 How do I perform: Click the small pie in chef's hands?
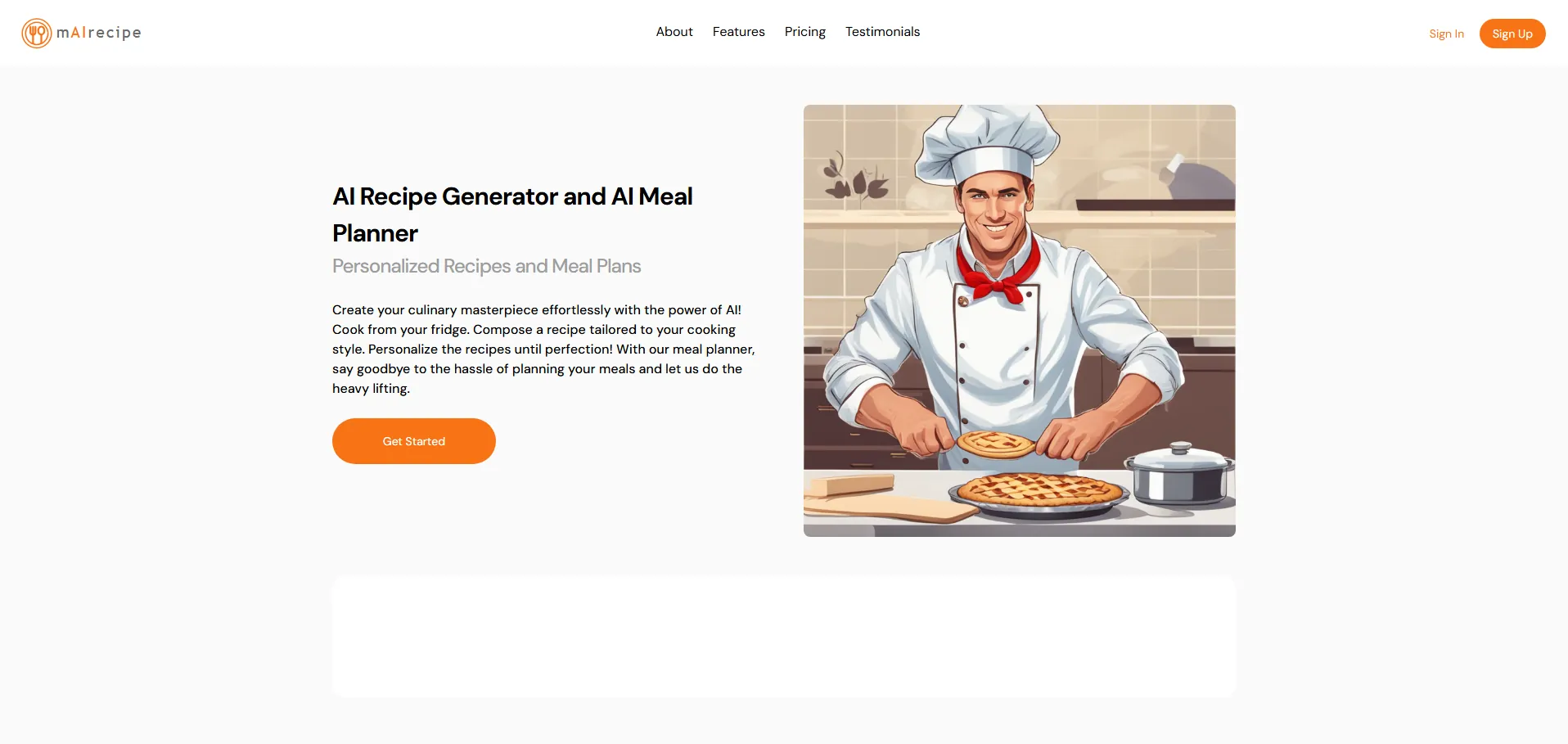pyautogui.click(x=995, y=444)
